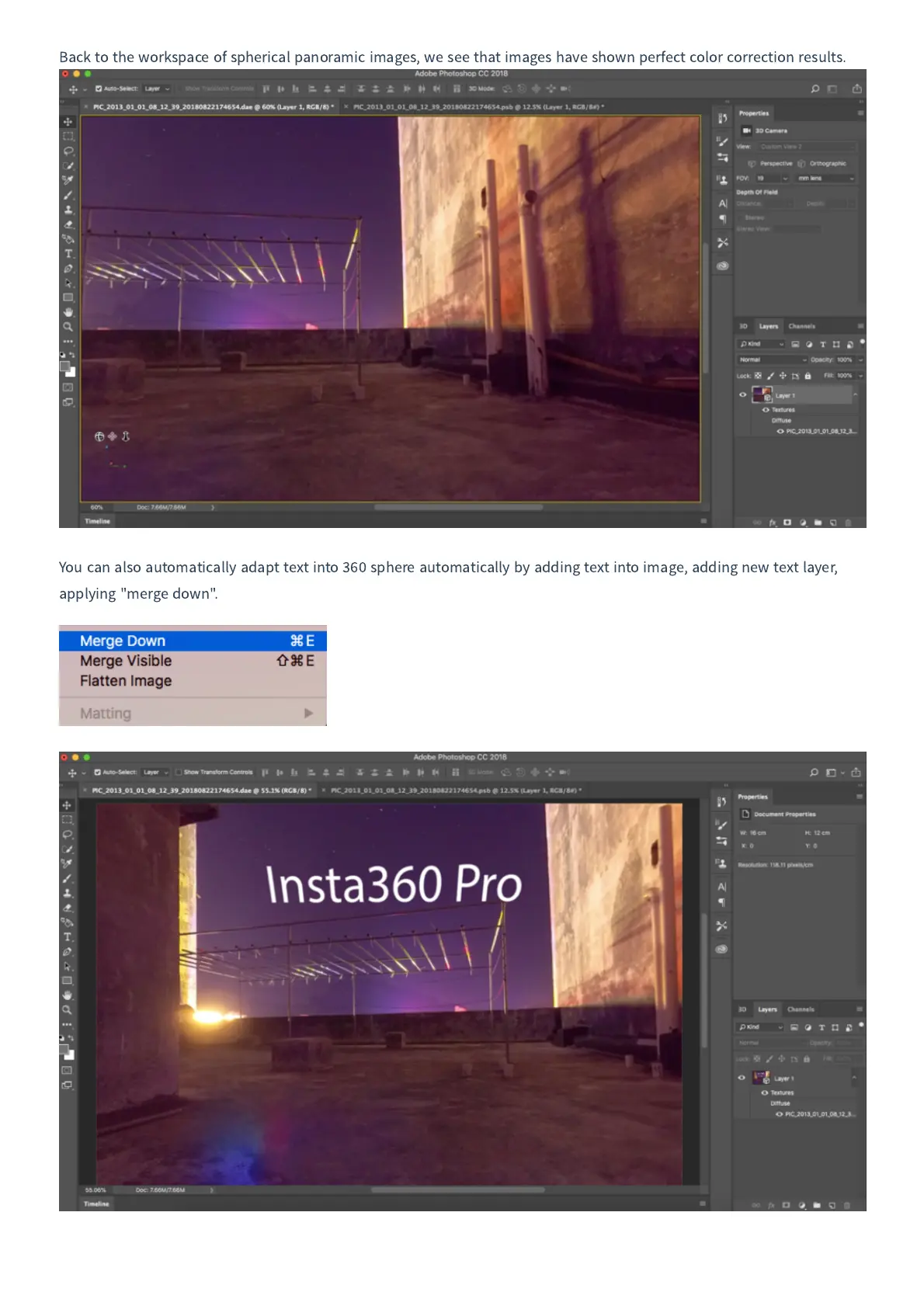Choose Merge Visible from the menu
The width and height of the screenshot is (924, 1306).
click(x=193, y=661)
